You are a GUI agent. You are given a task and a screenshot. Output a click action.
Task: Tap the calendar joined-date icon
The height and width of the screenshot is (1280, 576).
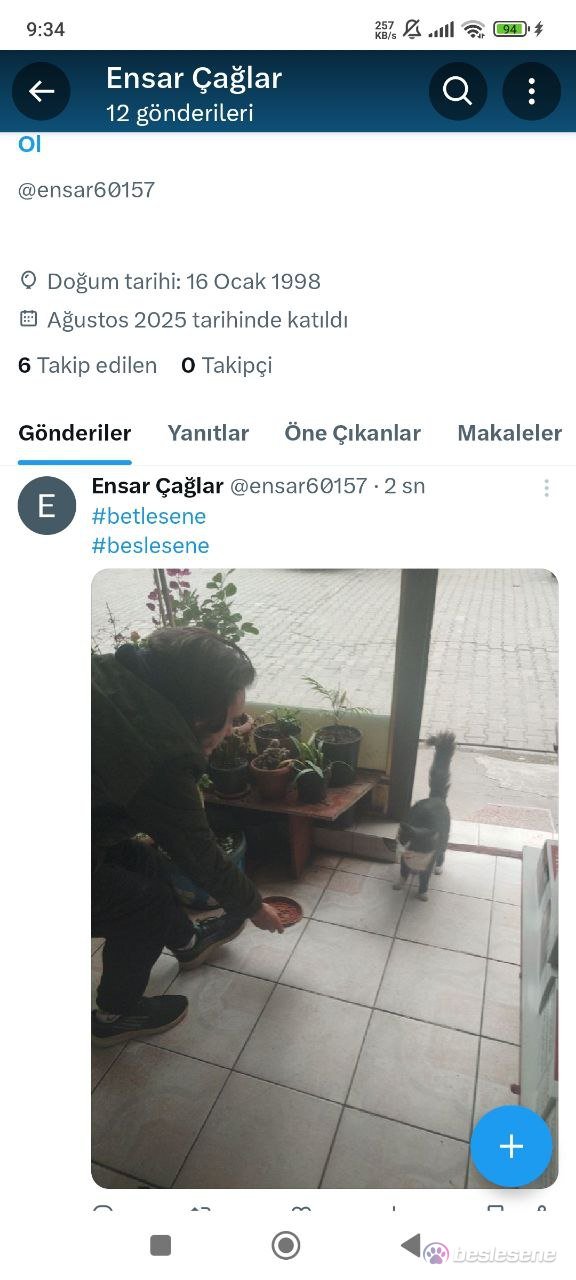click(28, 320)
